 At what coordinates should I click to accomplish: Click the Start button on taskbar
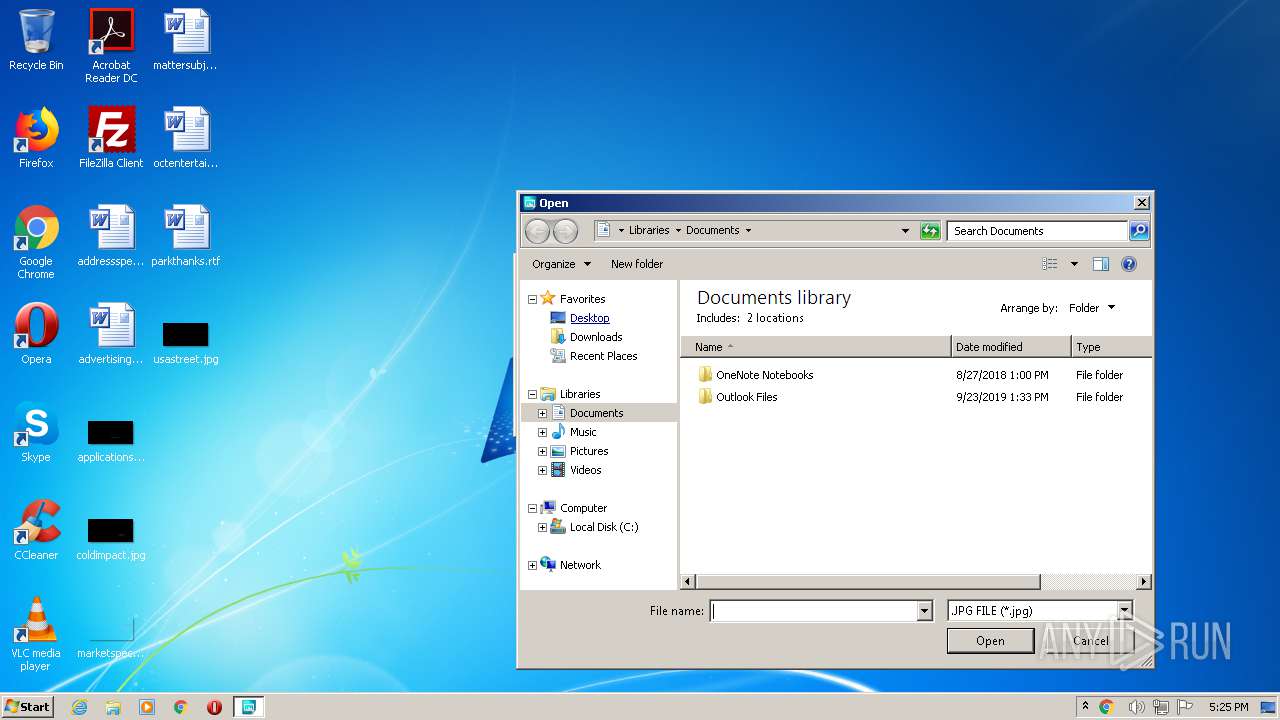(x=27, y=706)
